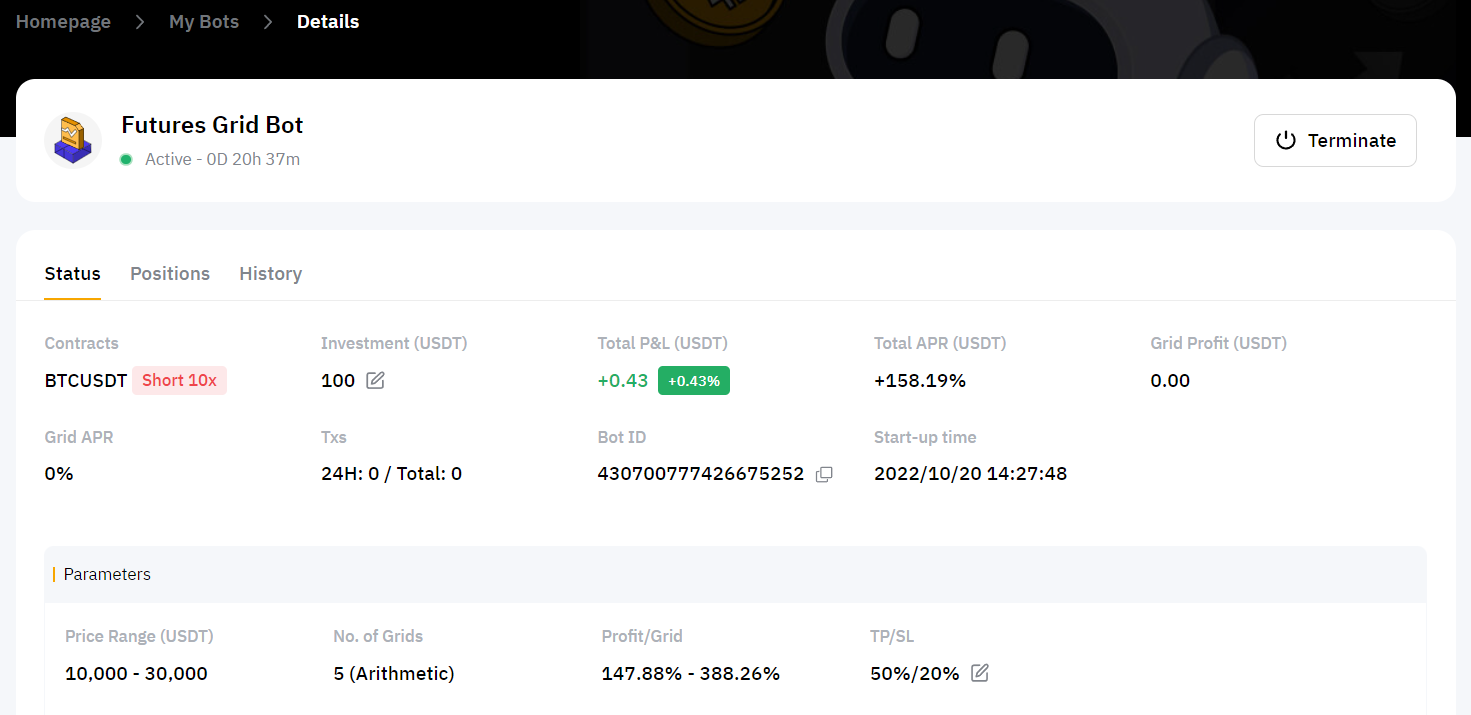Click the green +0.43% P&L badge

point(693,381)
